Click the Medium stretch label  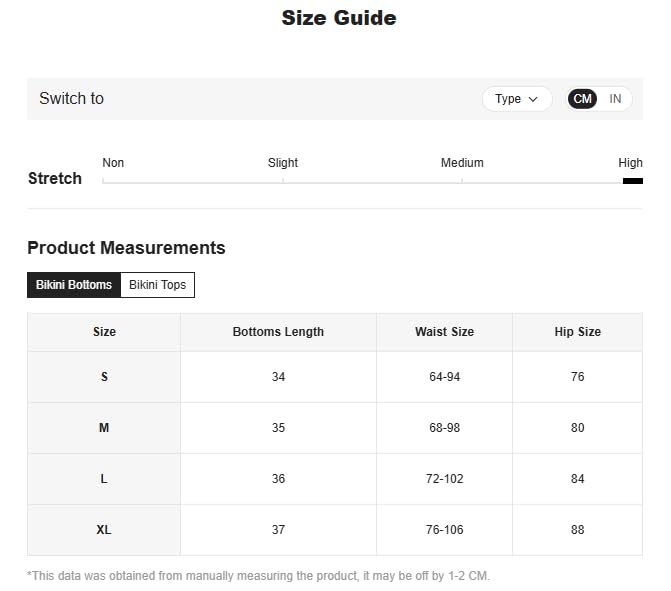click(x=462, y=163)
